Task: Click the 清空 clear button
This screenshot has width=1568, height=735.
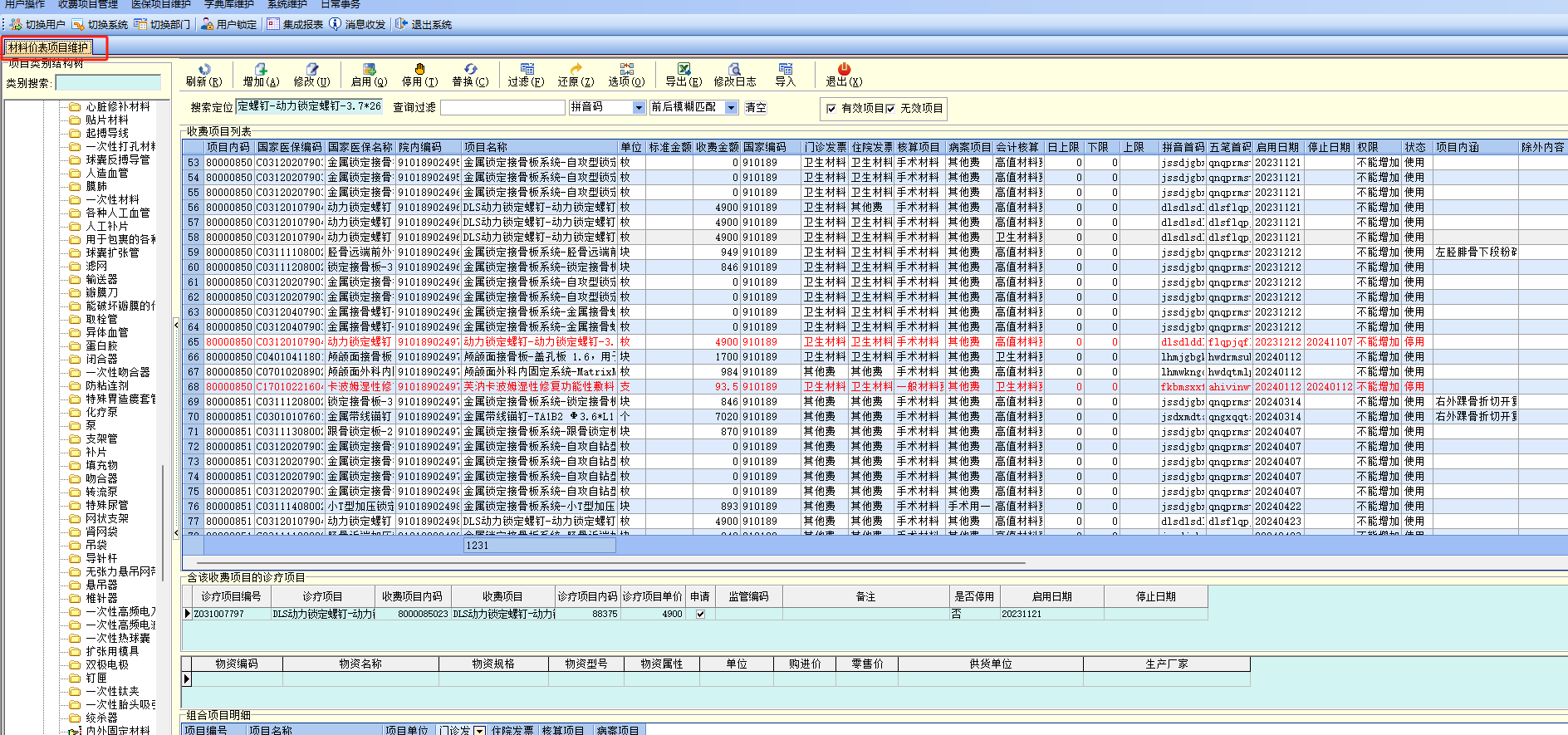Action: 755,108
